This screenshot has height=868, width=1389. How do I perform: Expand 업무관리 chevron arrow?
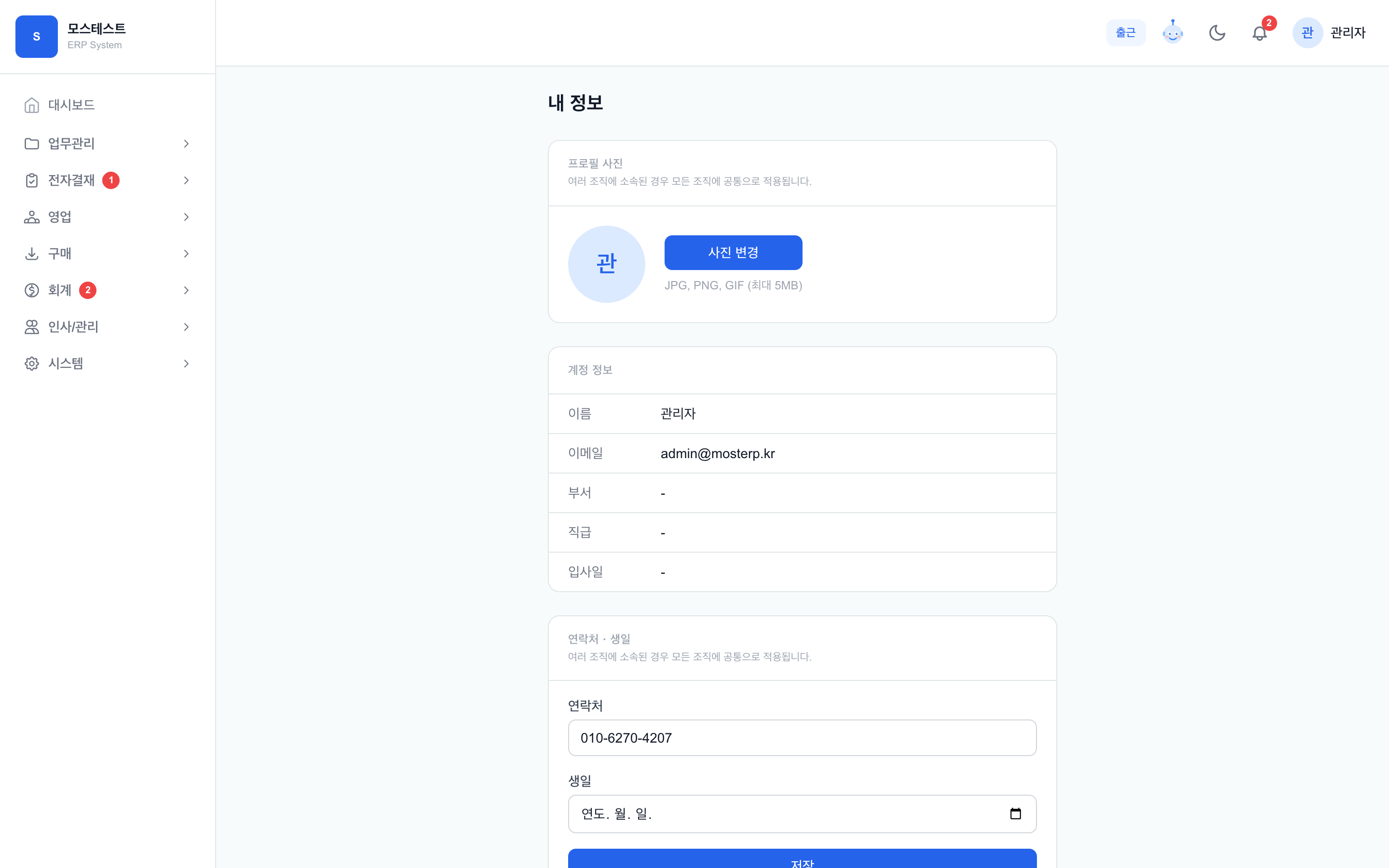[x=186, y=144]
